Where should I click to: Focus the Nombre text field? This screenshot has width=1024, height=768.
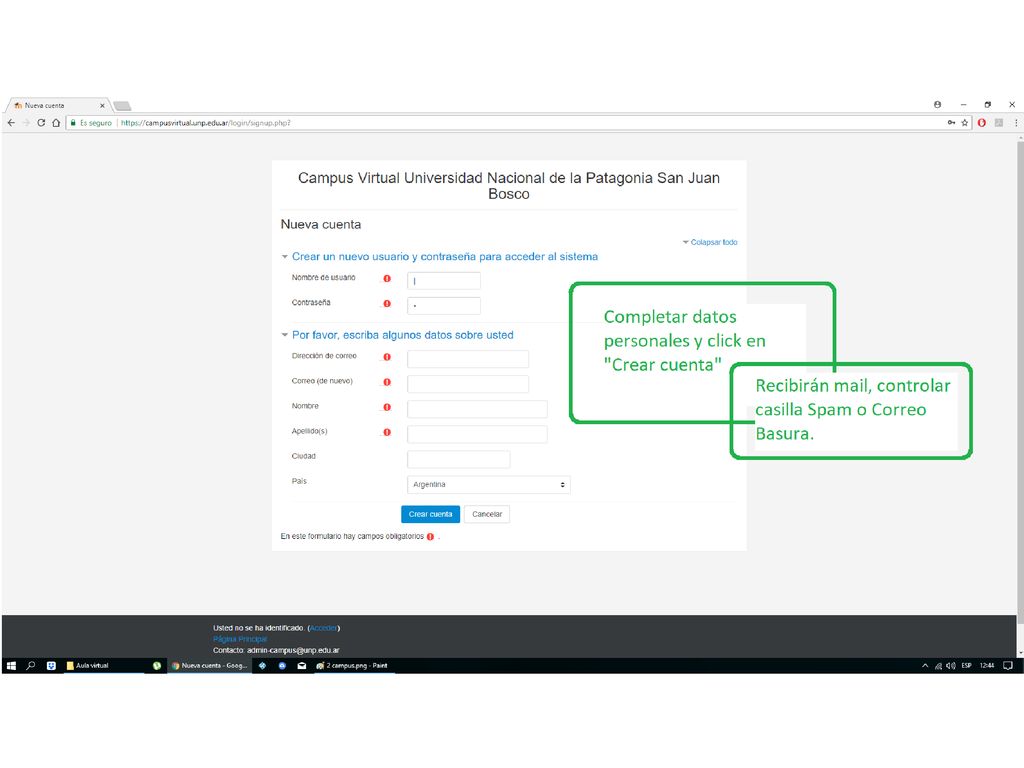pyautogui.click(x=477, y=409)
